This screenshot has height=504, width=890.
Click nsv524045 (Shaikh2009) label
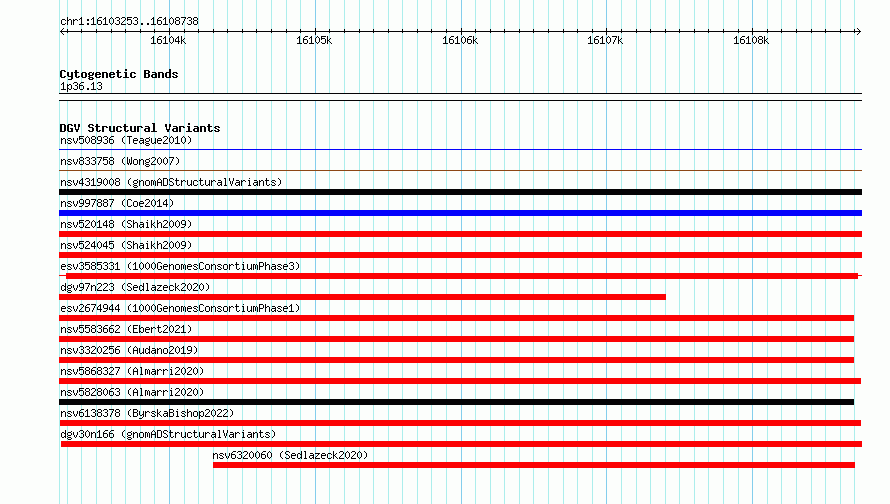(x=126, y=245)
